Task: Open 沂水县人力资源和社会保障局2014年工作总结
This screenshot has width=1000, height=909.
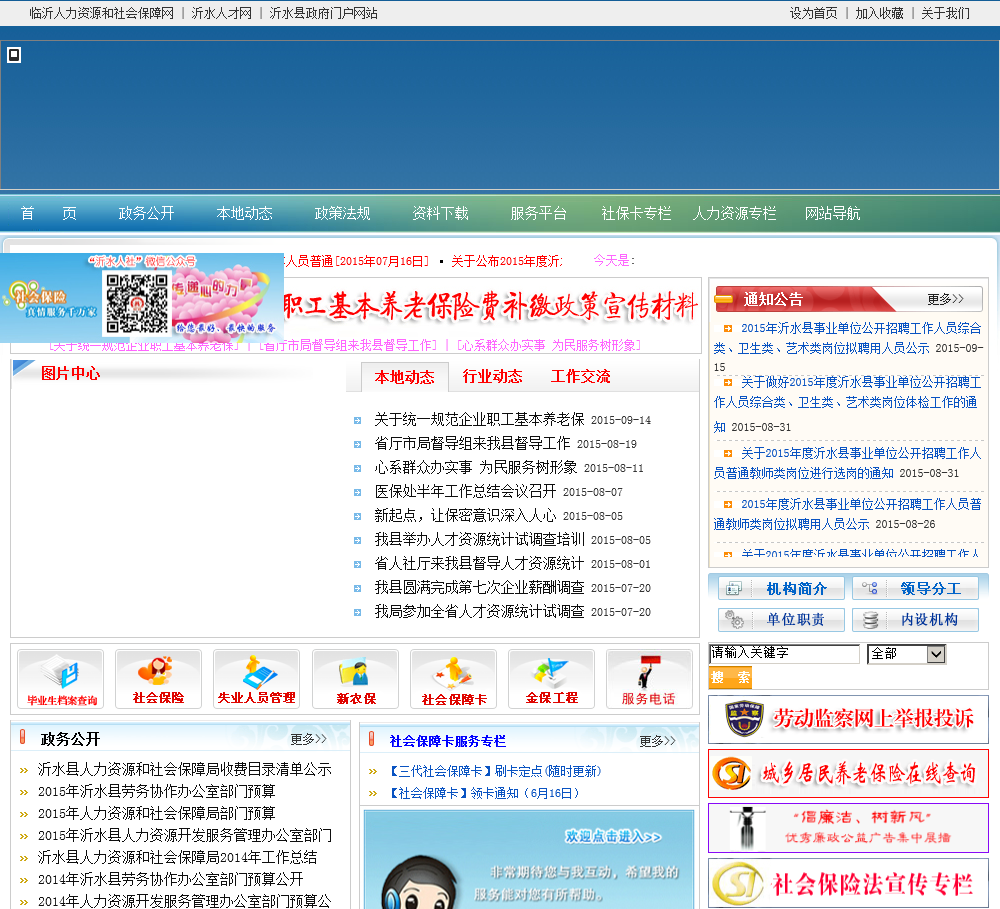Action: (177, 857)
